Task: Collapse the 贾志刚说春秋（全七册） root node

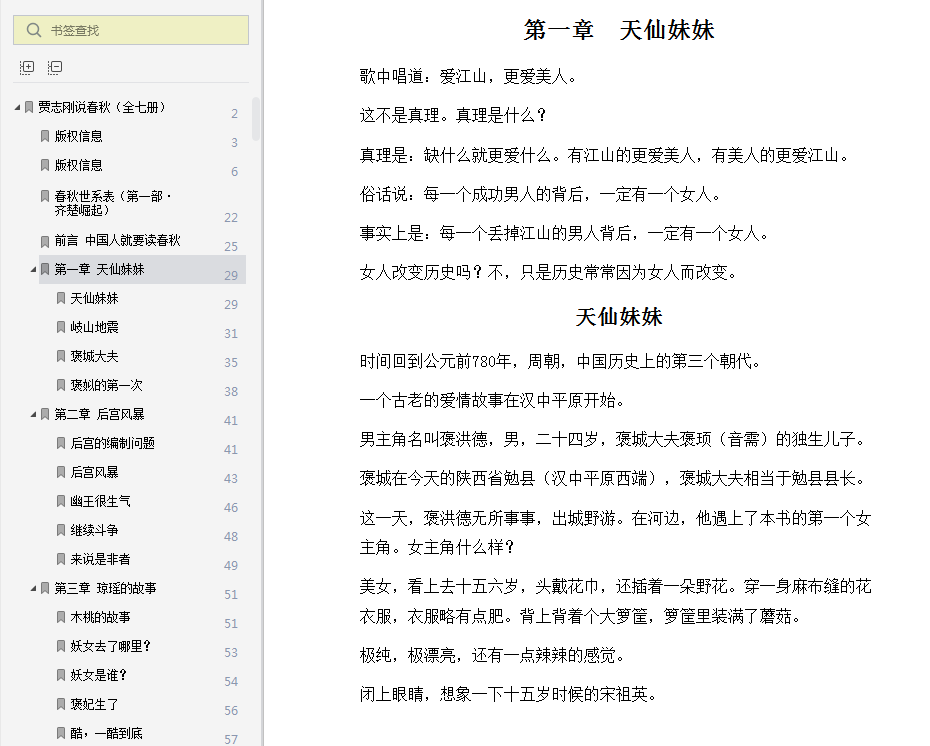Action: (17, 107)
